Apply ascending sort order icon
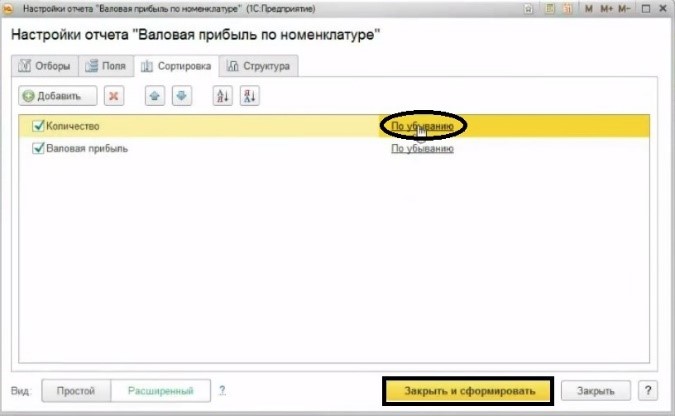The image size is (675, 416). (221, 96)
